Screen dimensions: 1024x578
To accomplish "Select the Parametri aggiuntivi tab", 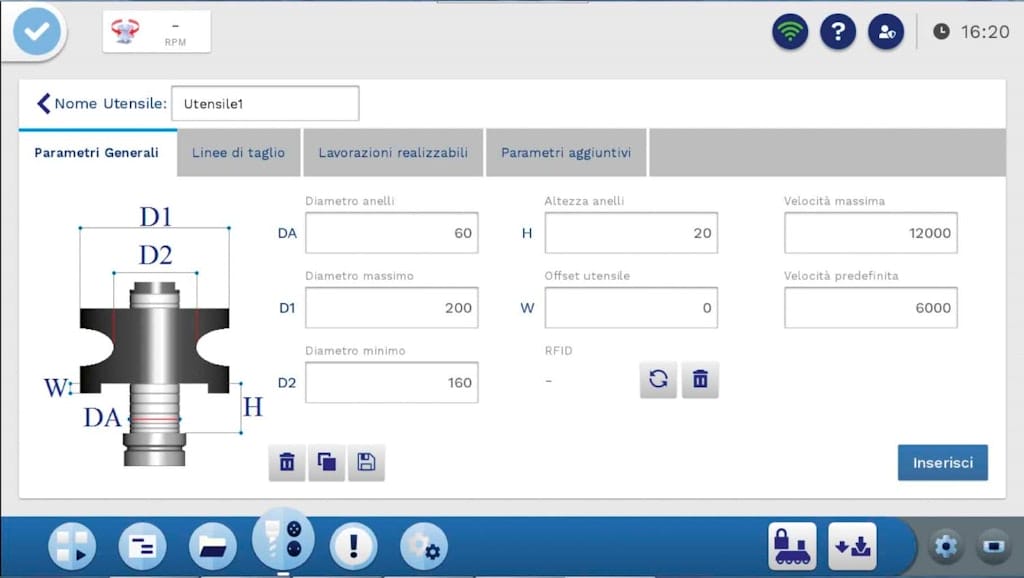I will (566, 153).
